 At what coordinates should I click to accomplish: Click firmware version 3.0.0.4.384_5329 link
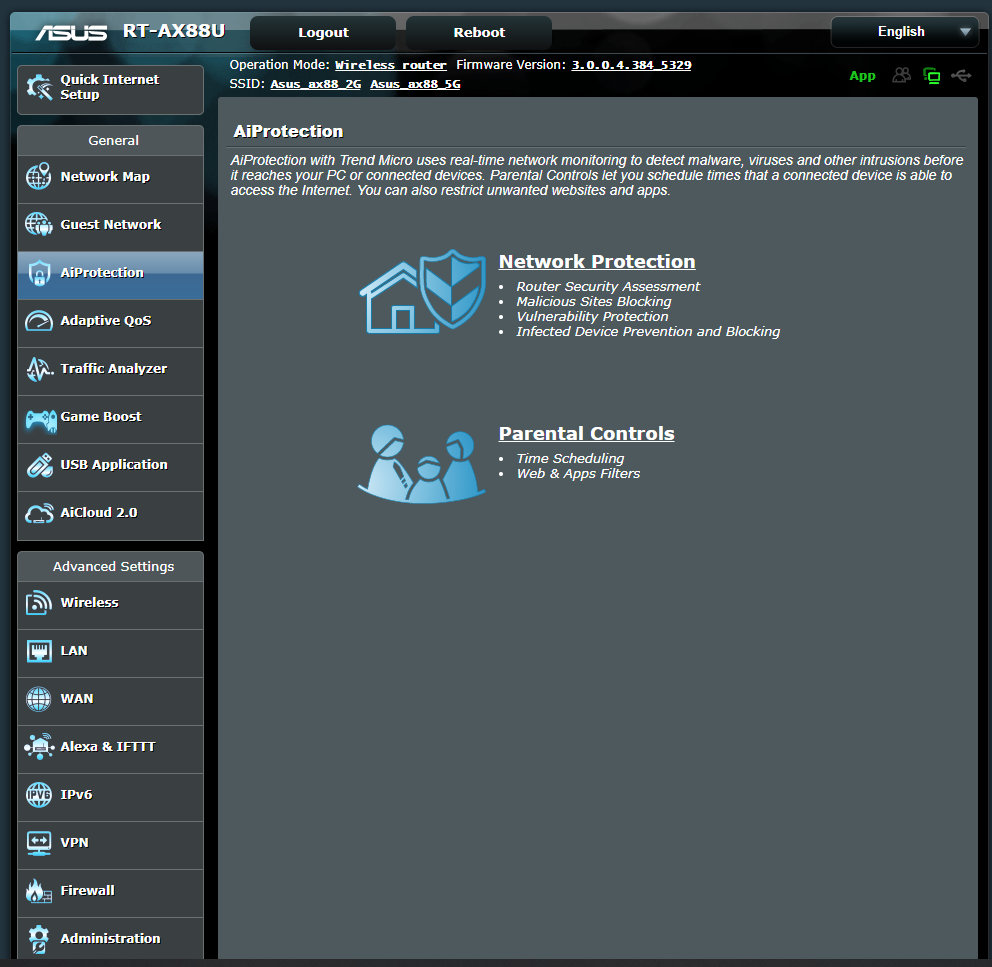tap(631, 65)
